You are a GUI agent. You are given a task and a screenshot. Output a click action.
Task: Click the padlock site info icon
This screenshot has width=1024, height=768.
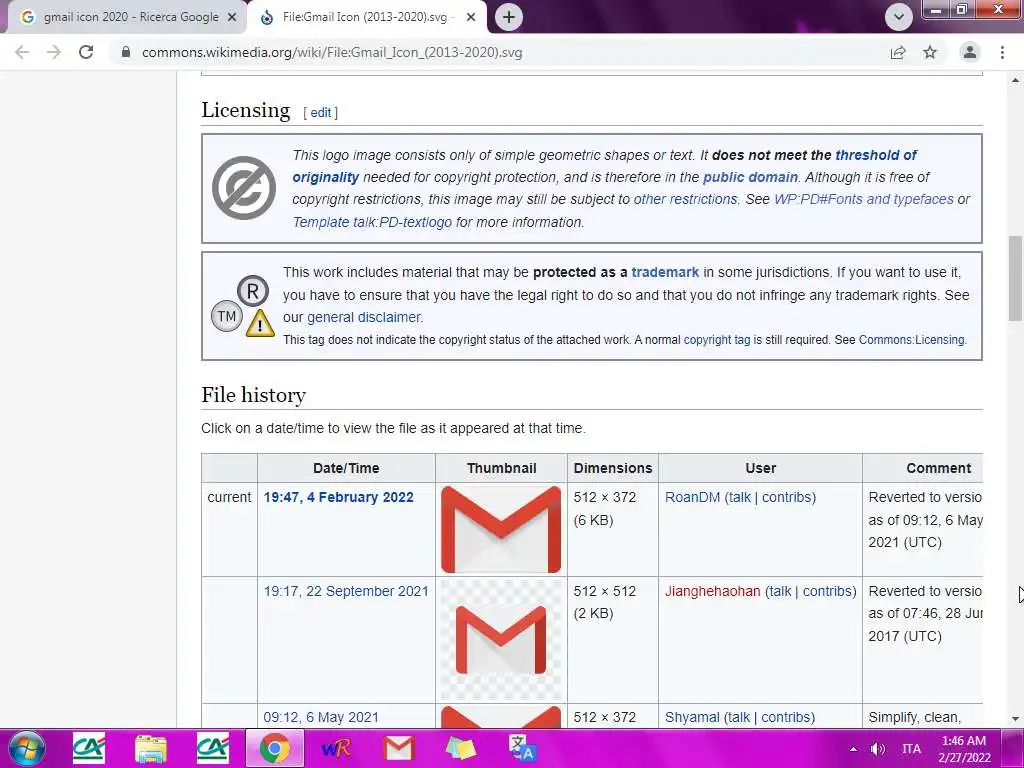(126, 52)
